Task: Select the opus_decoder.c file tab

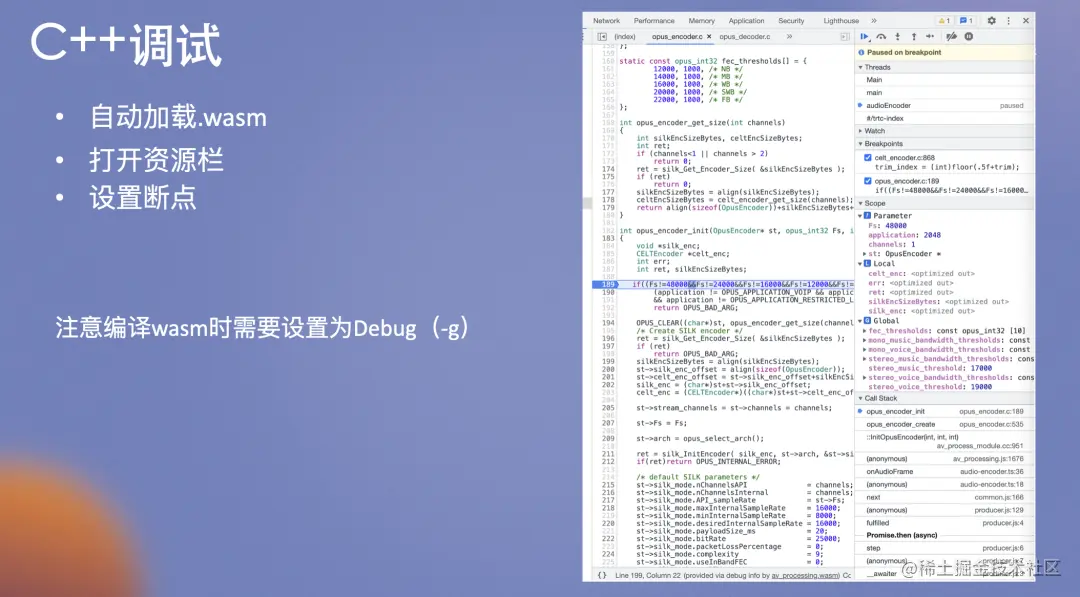Action: coord(745,36)
